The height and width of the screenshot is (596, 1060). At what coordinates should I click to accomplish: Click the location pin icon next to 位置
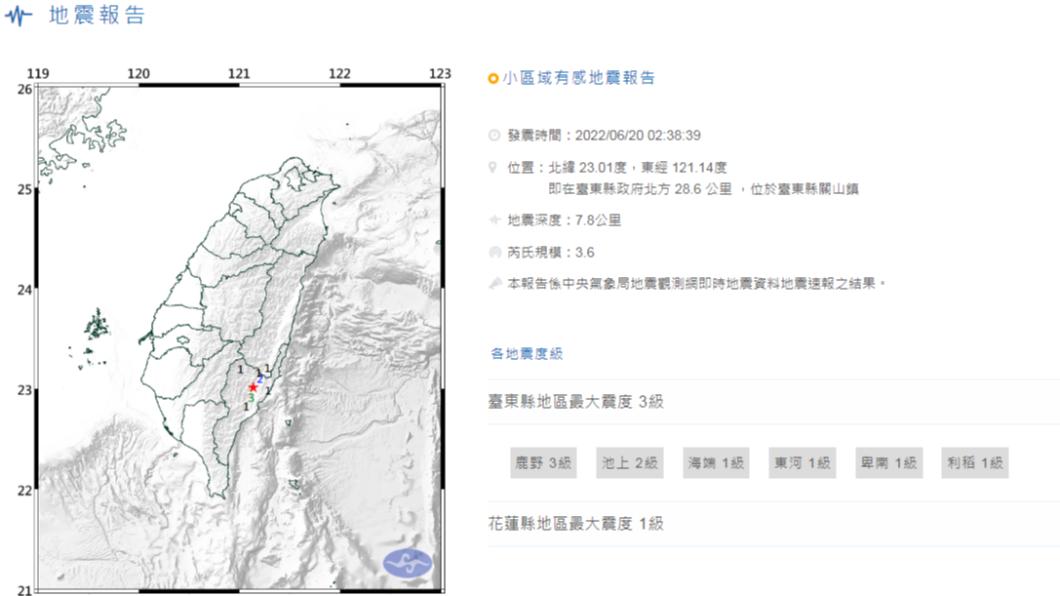tap(493, 168)
